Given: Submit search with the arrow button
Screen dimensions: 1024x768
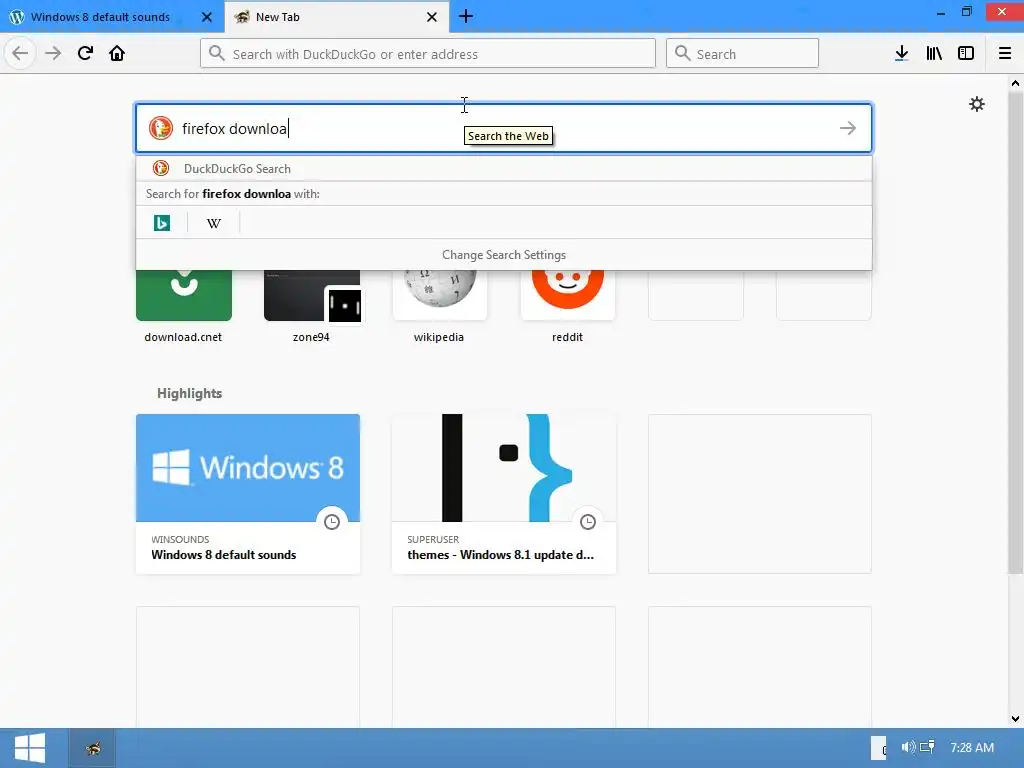Looking at the screenshot, I should pos(848,128).
